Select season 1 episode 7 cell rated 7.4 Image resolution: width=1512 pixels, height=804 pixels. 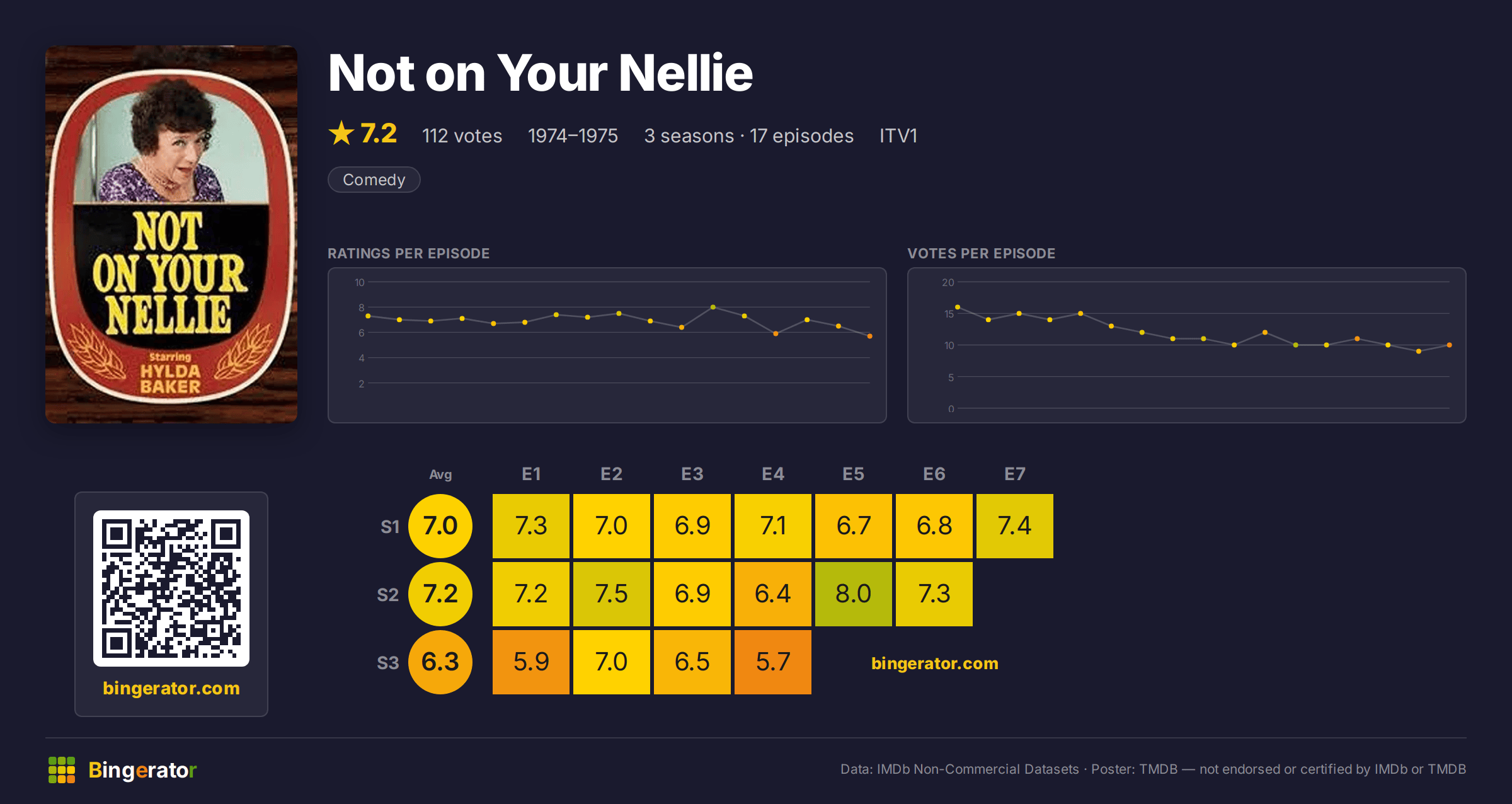[x=1015, y=526]
